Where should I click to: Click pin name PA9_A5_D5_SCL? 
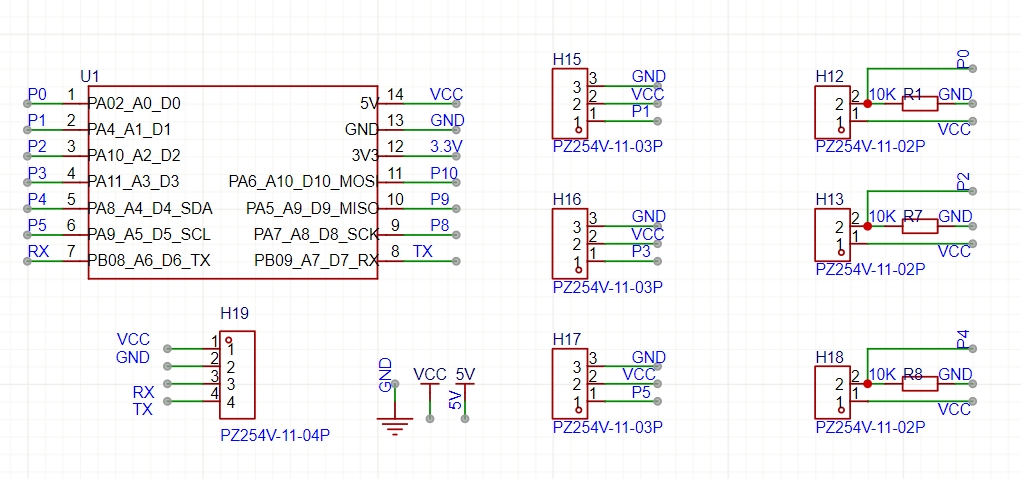click(x=150, y=234)
